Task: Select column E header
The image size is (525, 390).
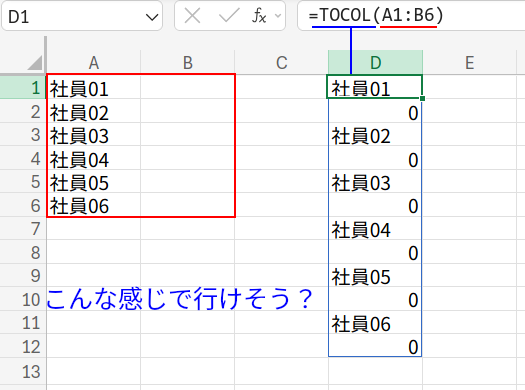Action: point(469,62)
